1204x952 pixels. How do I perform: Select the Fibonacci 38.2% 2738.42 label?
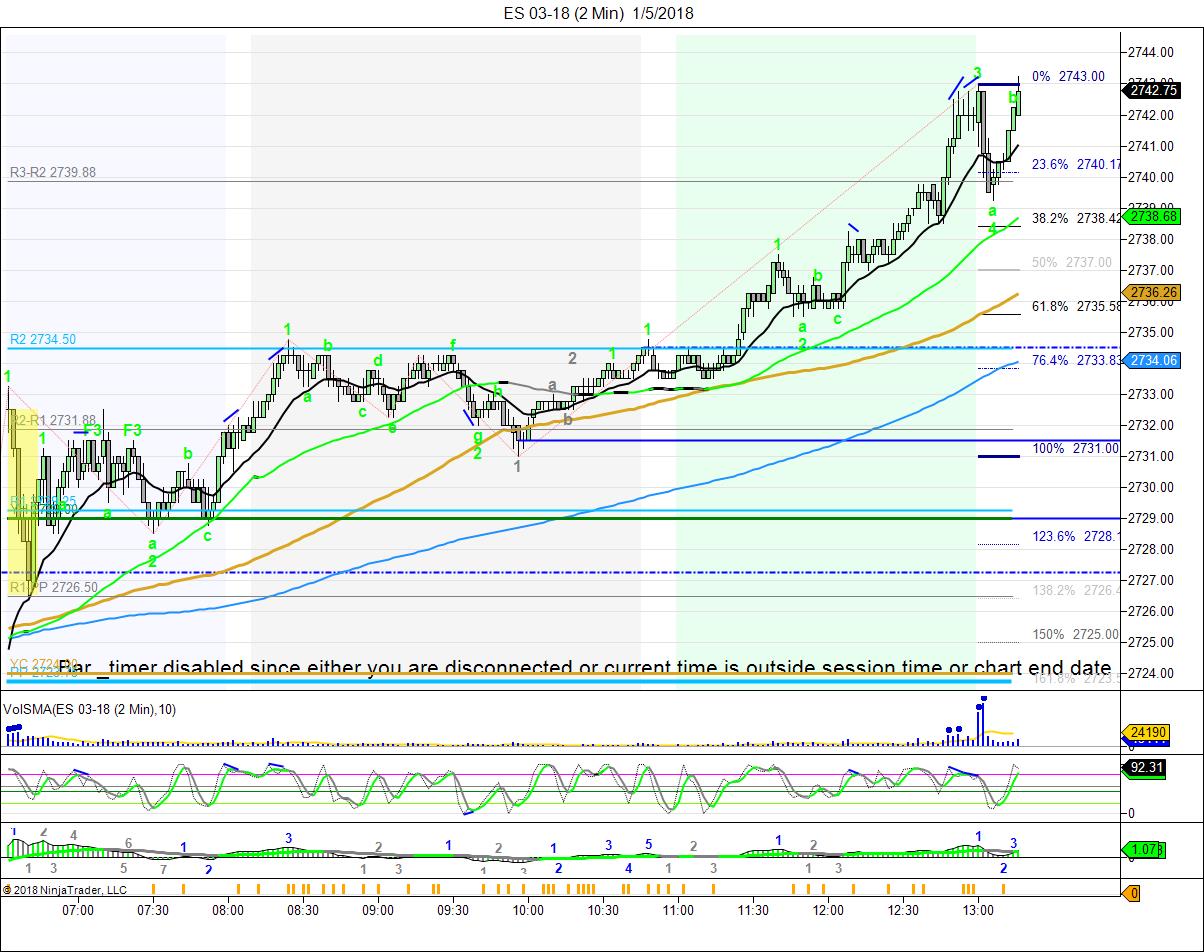1076,218
